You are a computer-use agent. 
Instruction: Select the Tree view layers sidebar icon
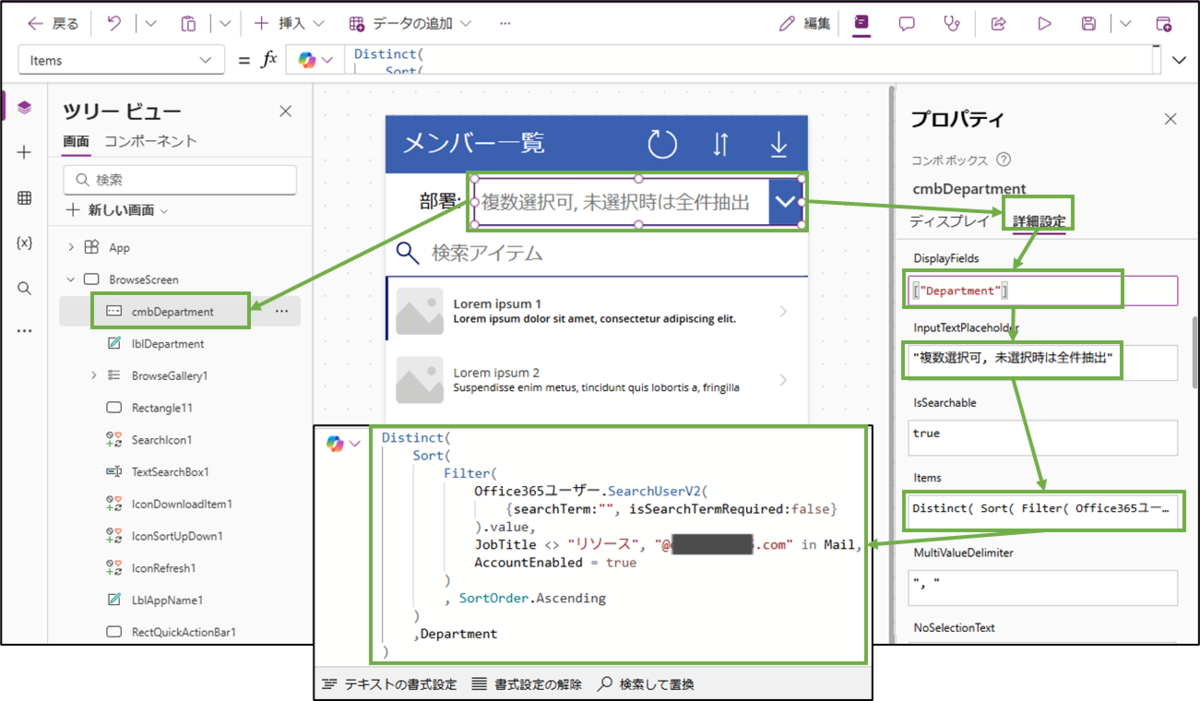pos(25,107)
